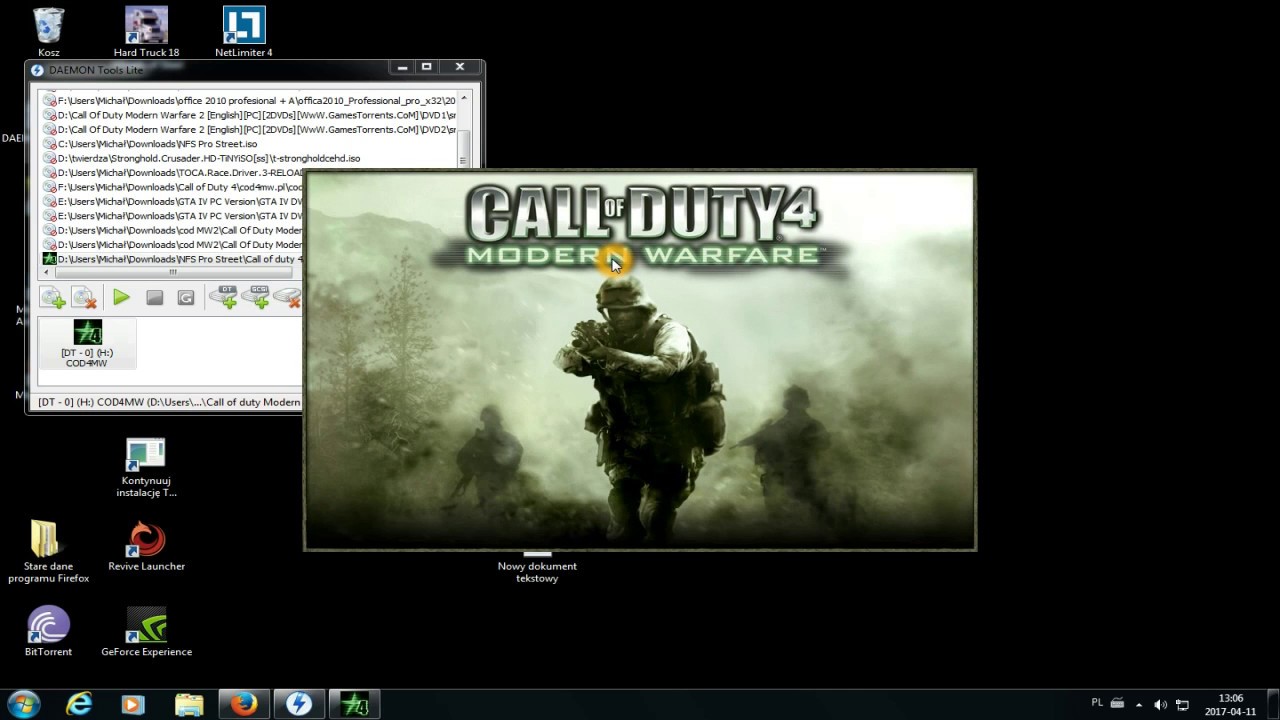Click Add Image icon in DAEMON Tools toolbar
Image resolution: width=1280 pixels, height=720 pixels.
(x=52, y=297)
